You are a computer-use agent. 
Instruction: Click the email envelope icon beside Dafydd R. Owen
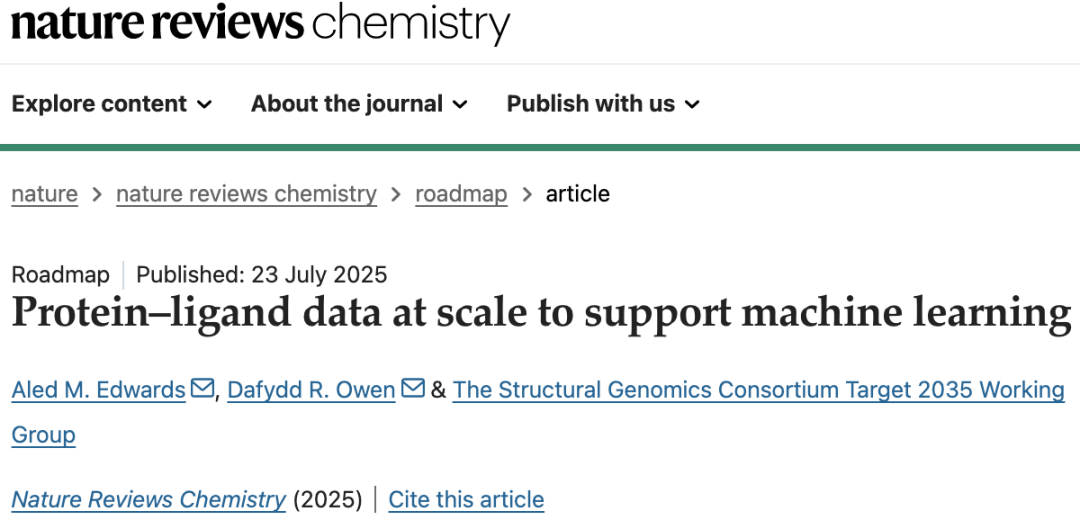coord(413,389)
